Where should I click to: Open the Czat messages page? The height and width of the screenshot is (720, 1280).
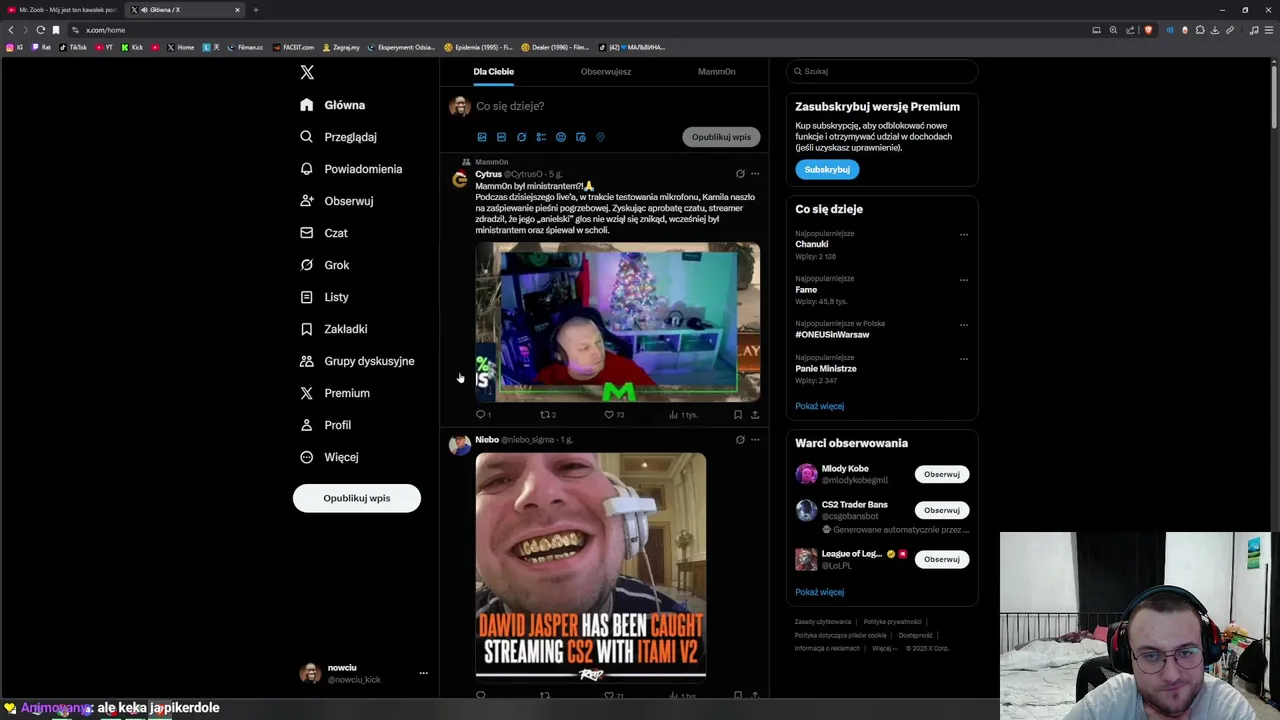pos(324,233)
